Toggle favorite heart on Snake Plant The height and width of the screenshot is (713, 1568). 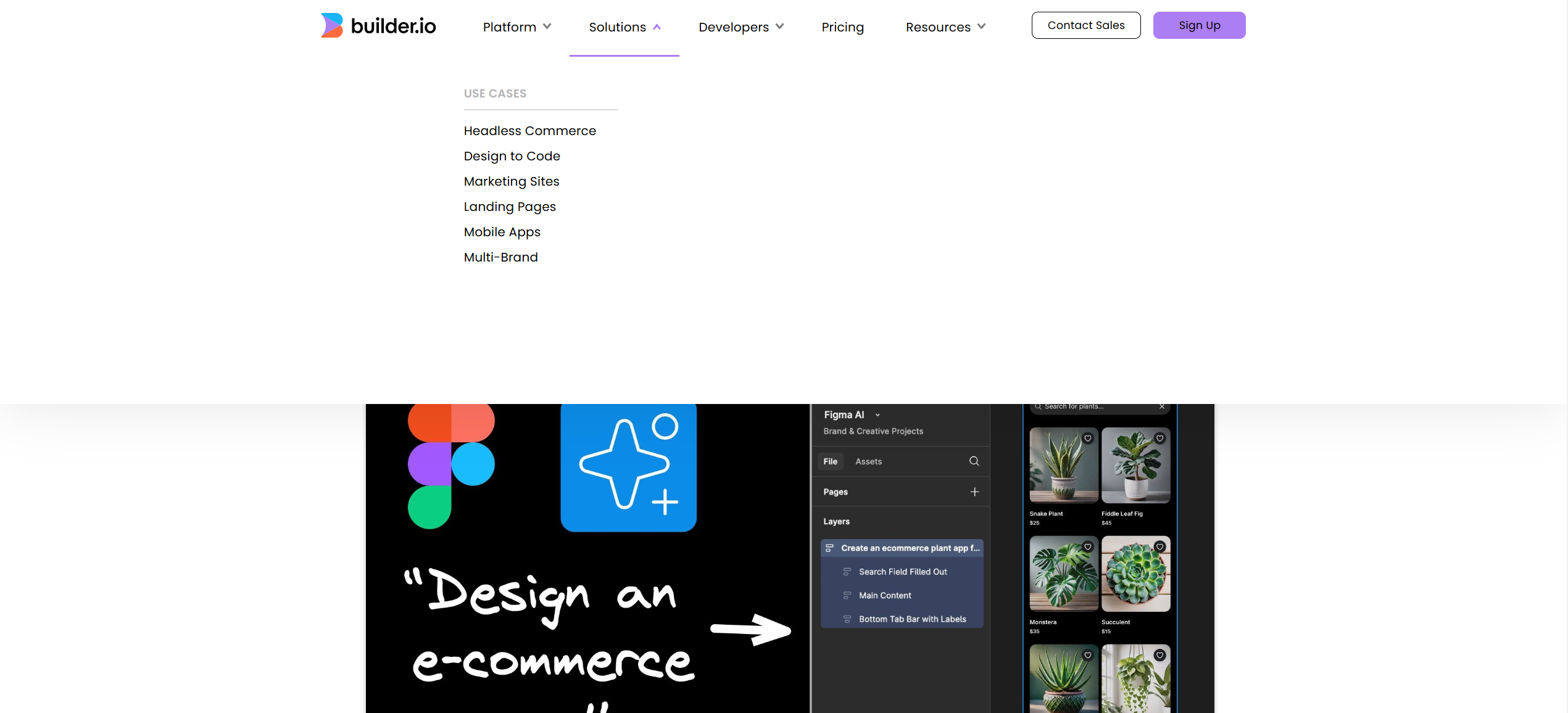(1088, 439)
